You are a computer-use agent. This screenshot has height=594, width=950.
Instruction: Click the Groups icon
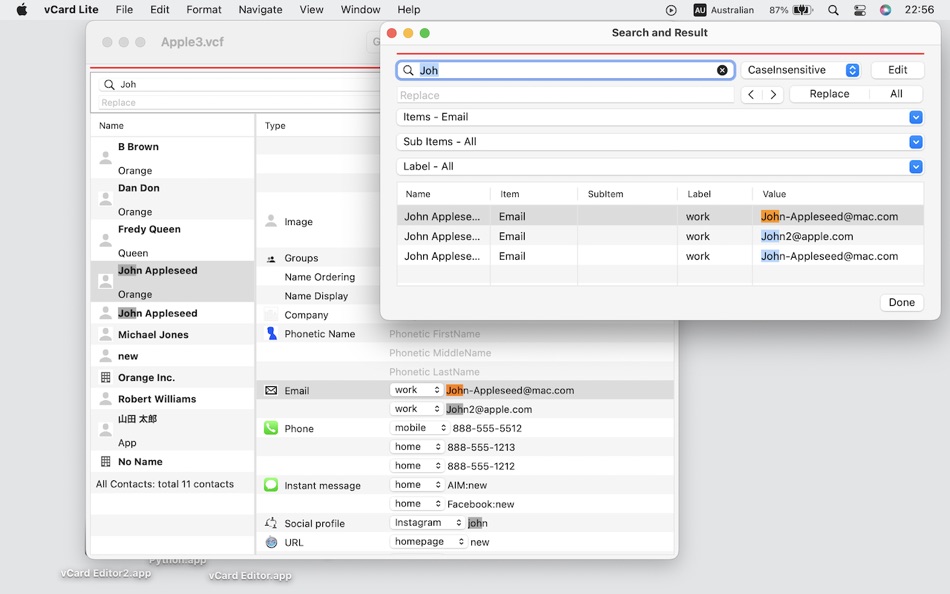[x=271, y=258]
